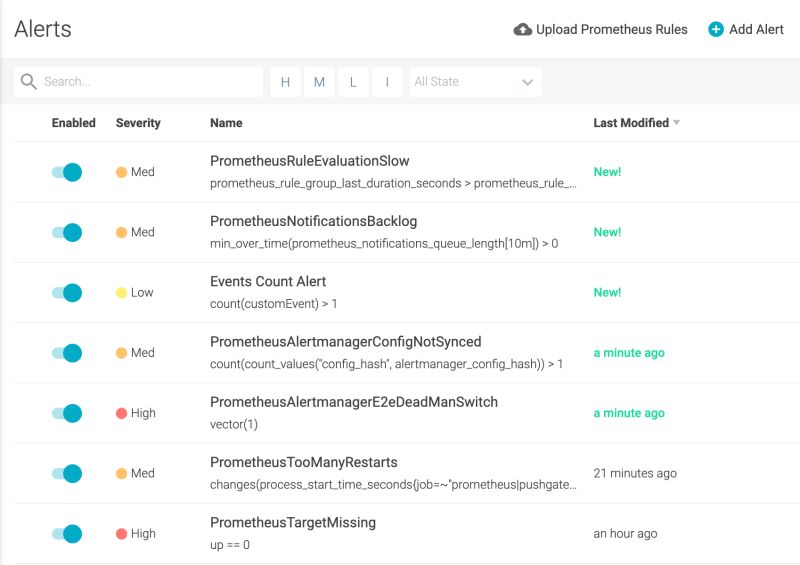The width and height of the screenshot is (800, 565).
Task: Click the min_over_time notifications queue expression
Action: click(384, 243)
